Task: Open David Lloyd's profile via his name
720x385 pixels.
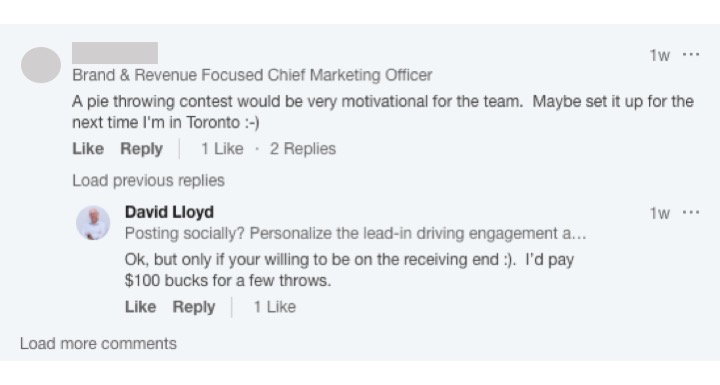Action: [169, 212]
